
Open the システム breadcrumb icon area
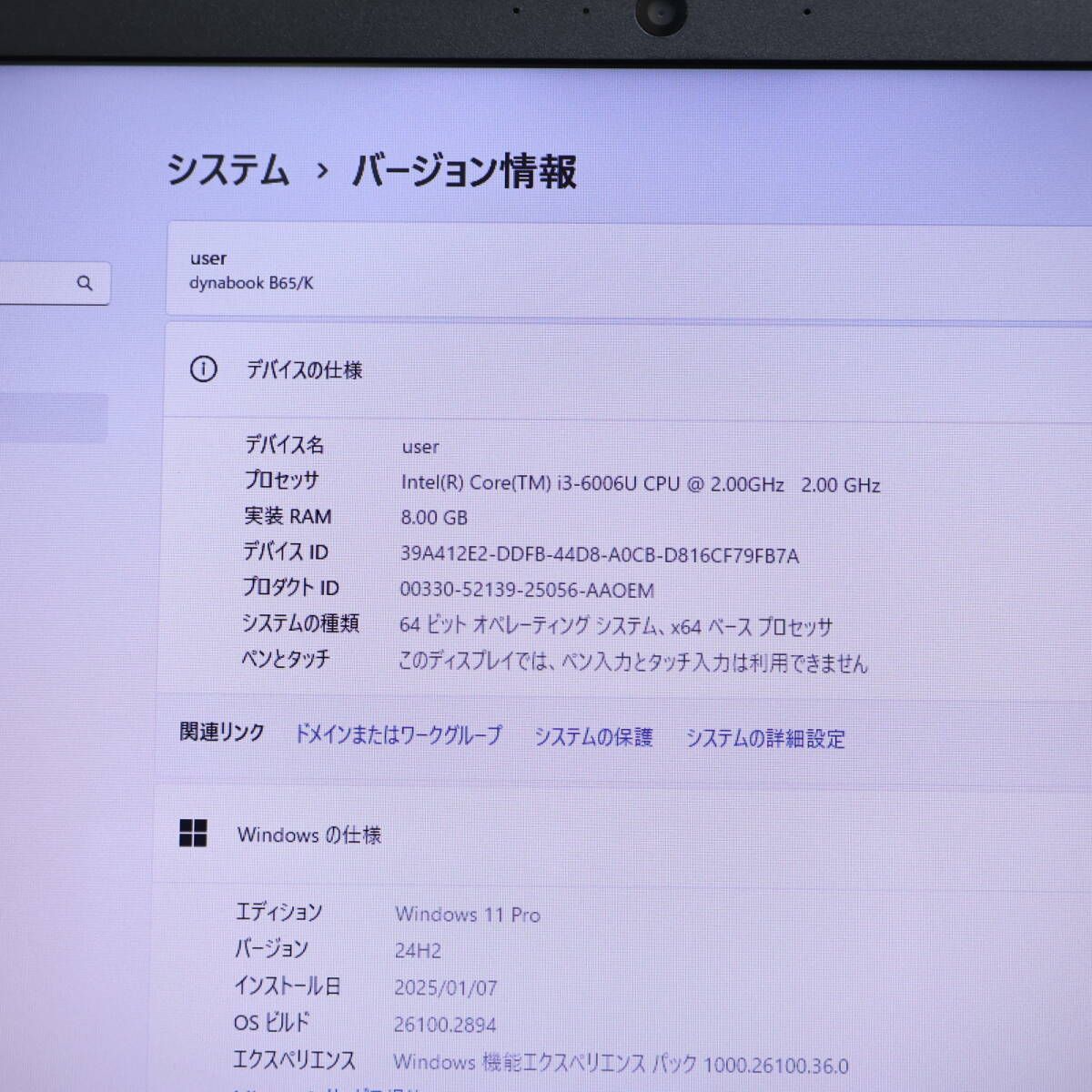(x=226, y=170)
